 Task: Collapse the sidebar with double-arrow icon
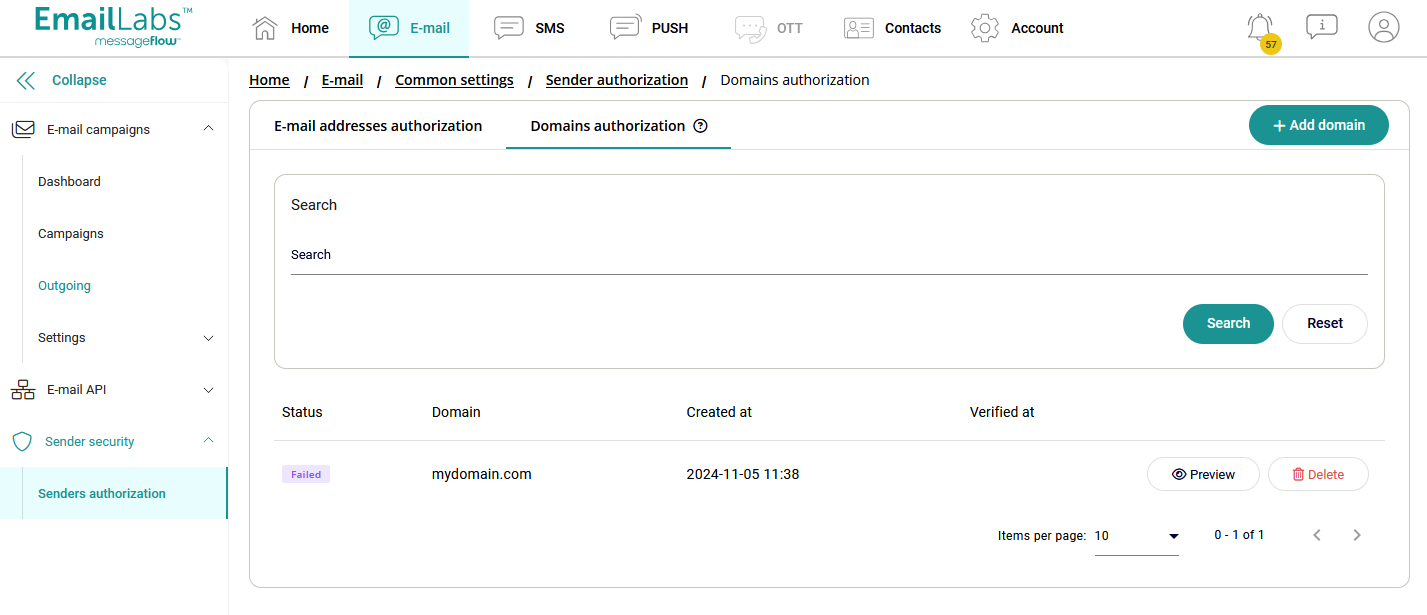26,80
